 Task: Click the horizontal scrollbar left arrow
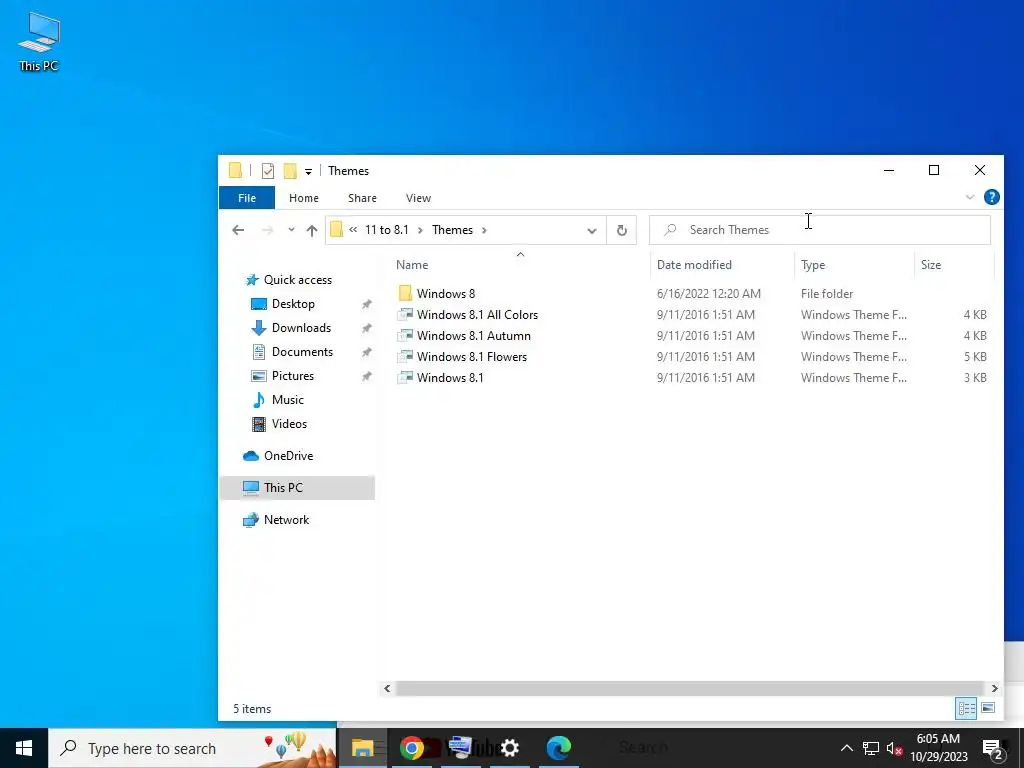point(387,688)
